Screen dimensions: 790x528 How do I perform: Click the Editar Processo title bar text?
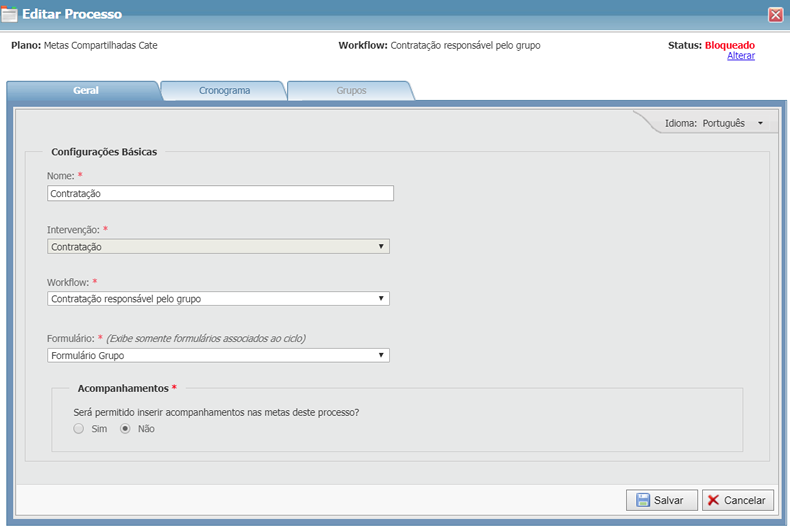[72, 14]
